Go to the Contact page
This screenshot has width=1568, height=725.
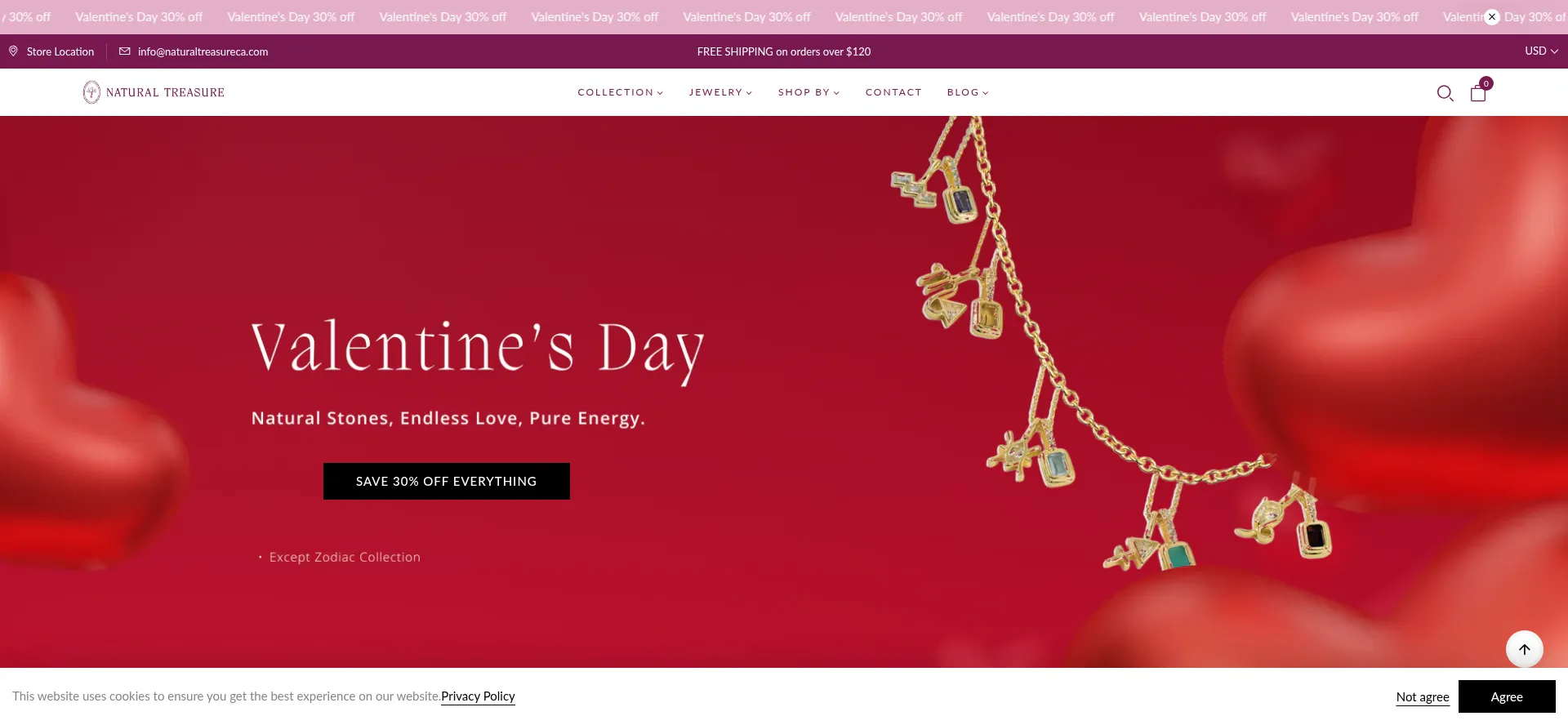tap(893, 92)
